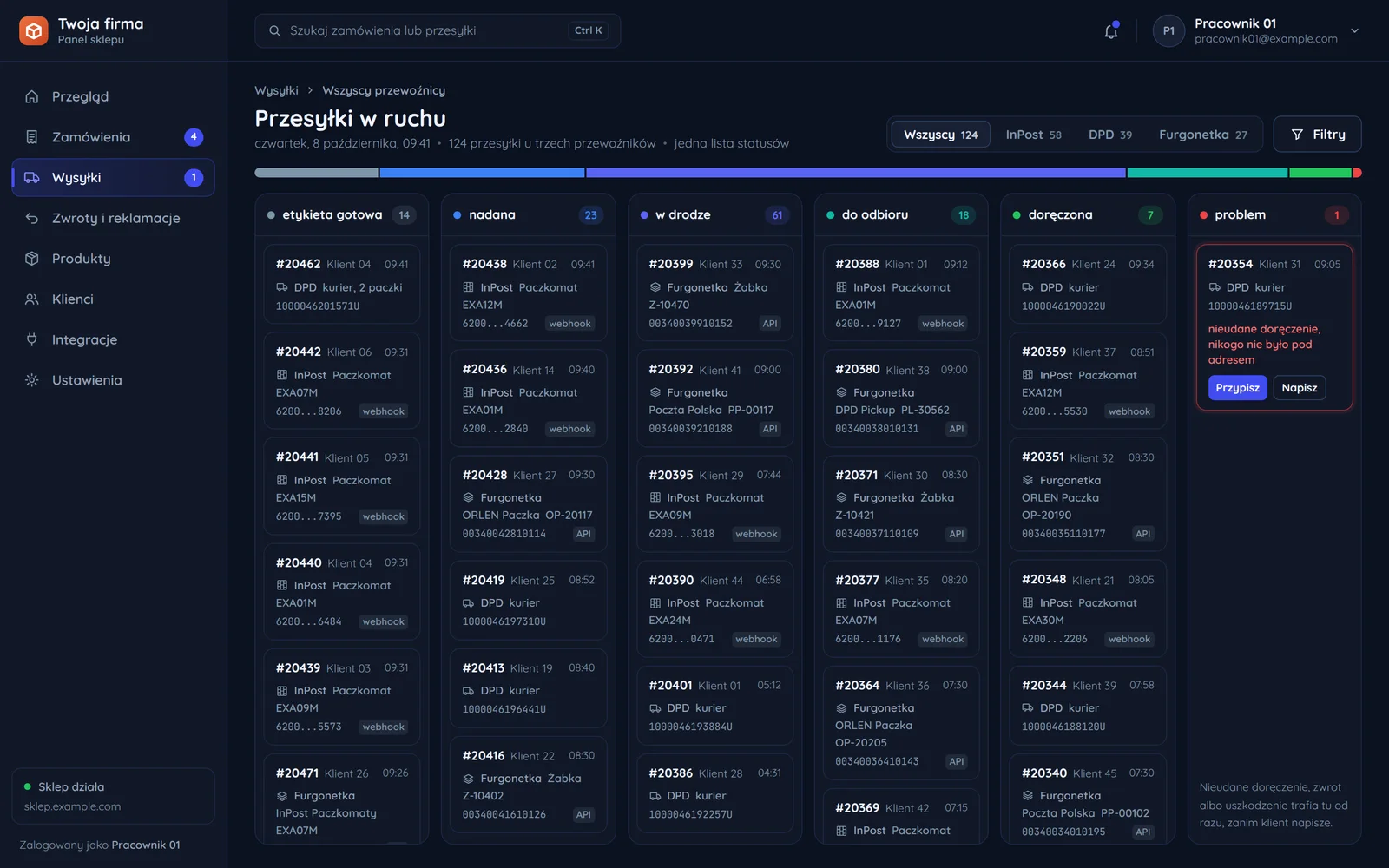Click the blue 'nadana' progress segment
This screenshot has width=1389, height=868.
point(482,173)
